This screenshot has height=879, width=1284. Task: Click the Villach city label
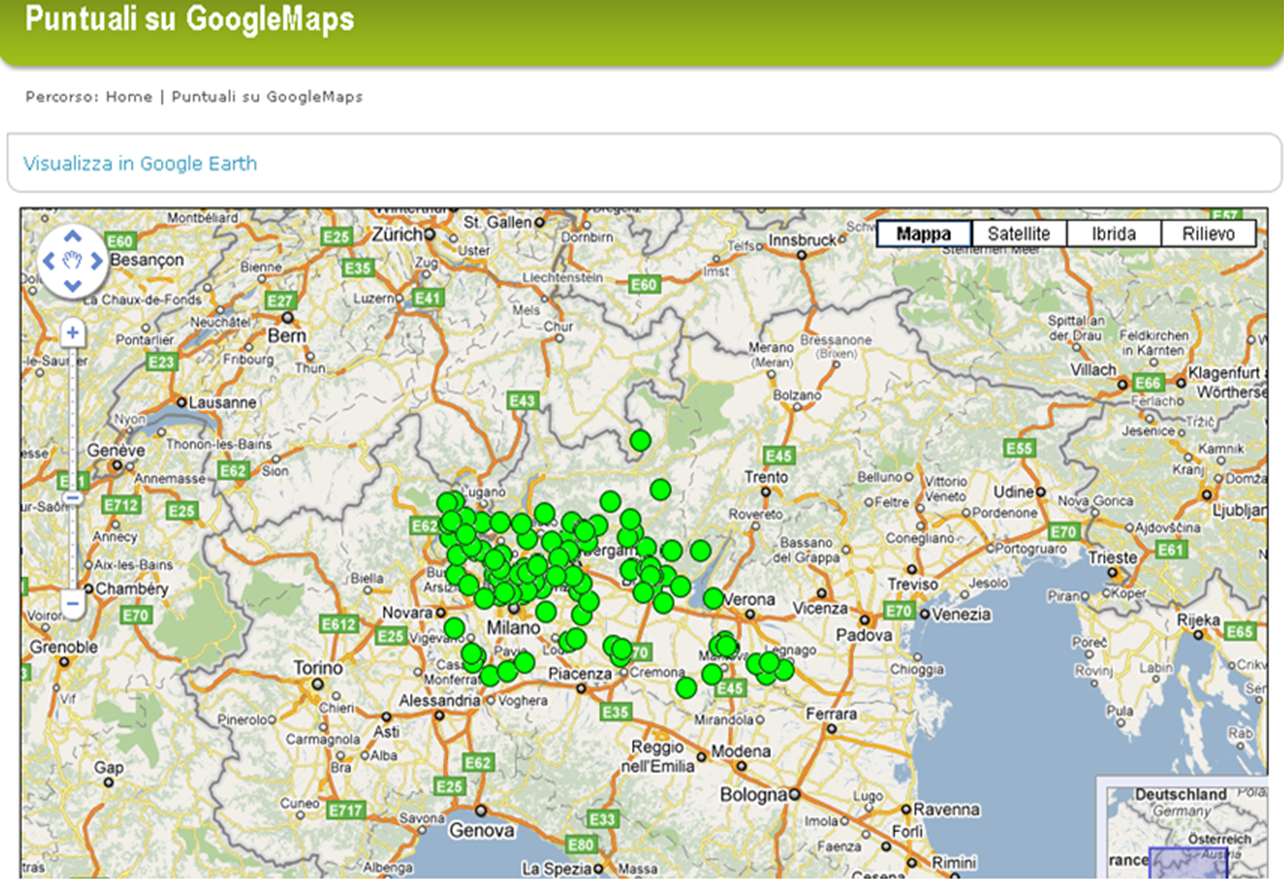[1093, 369]
